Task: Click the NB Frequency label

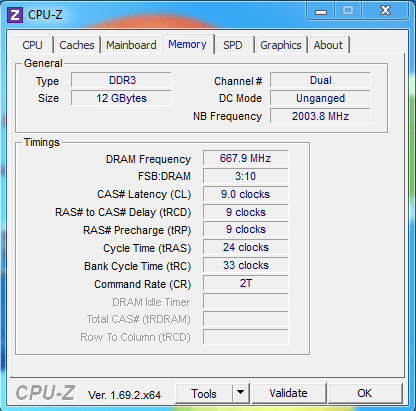Action: 228,116
